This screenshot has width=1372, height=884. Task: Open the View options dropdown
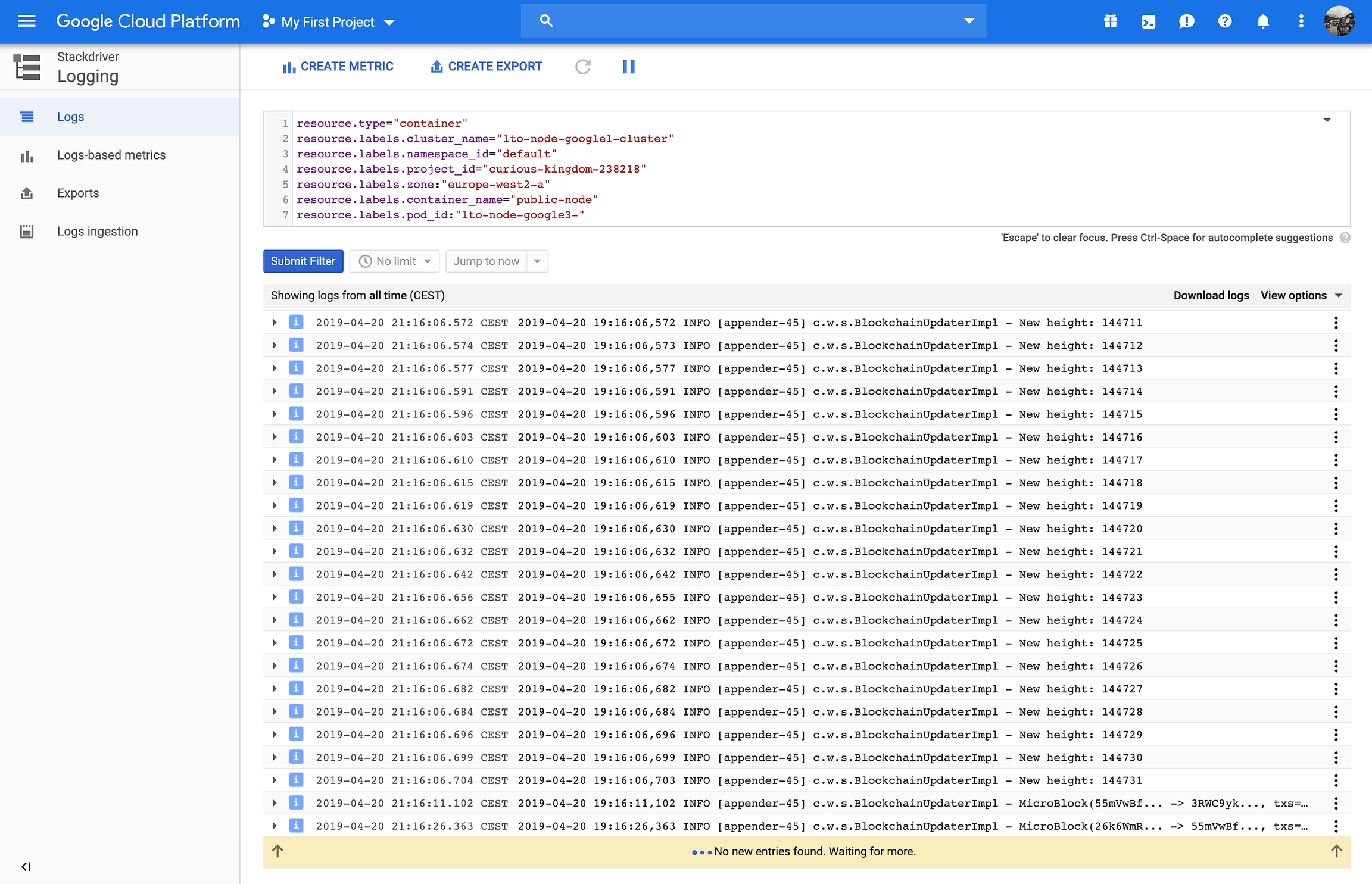tap(1302, 296)
